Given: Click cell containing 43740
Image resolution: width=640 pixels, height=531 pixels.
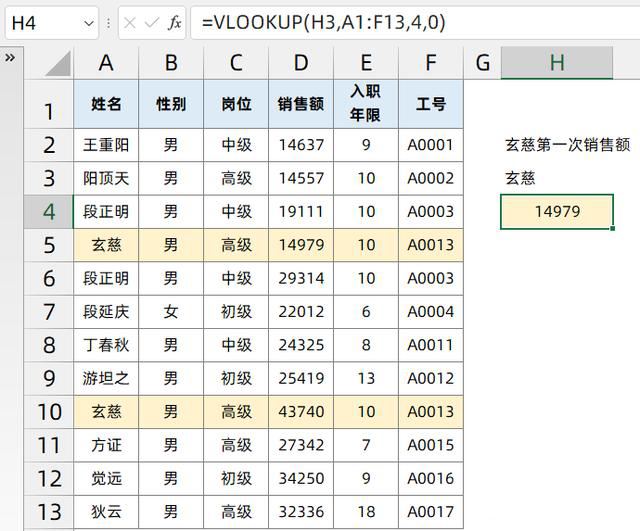Looking at the screenshot, I should (x=301, y=411).
